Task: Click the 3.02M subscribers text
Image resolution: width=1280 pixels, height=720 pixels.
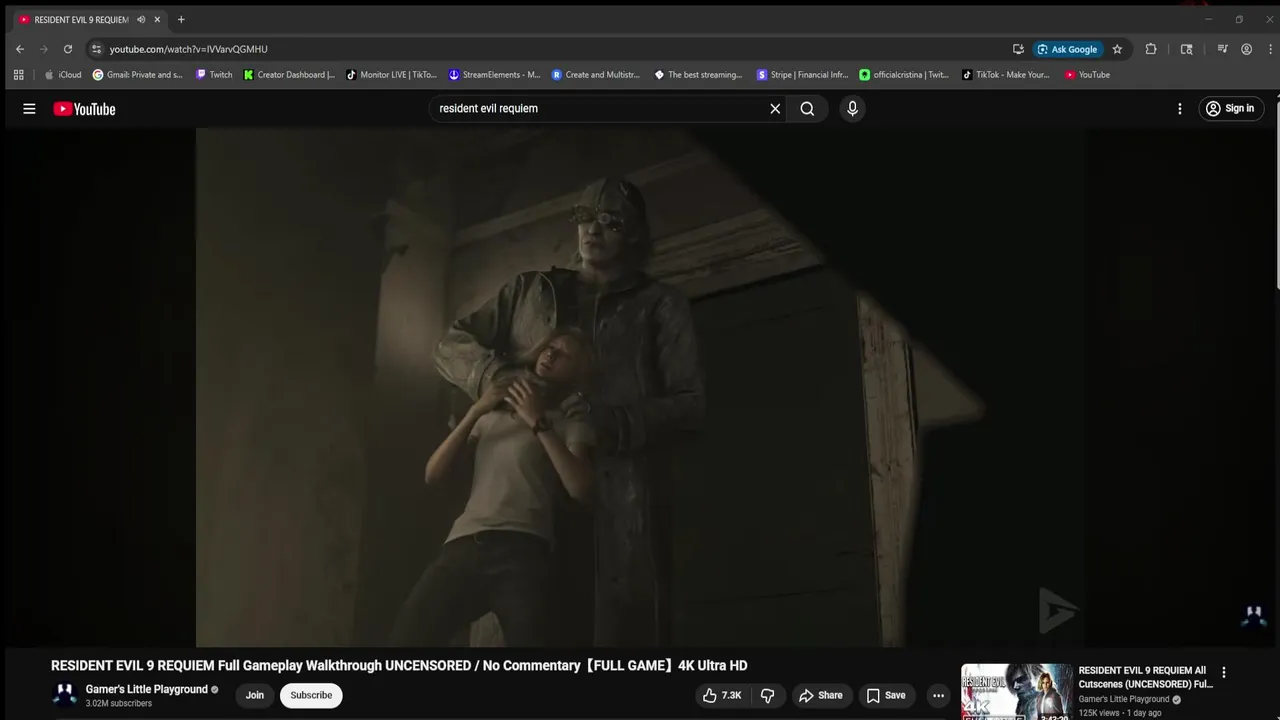Action: coord(119,704)
